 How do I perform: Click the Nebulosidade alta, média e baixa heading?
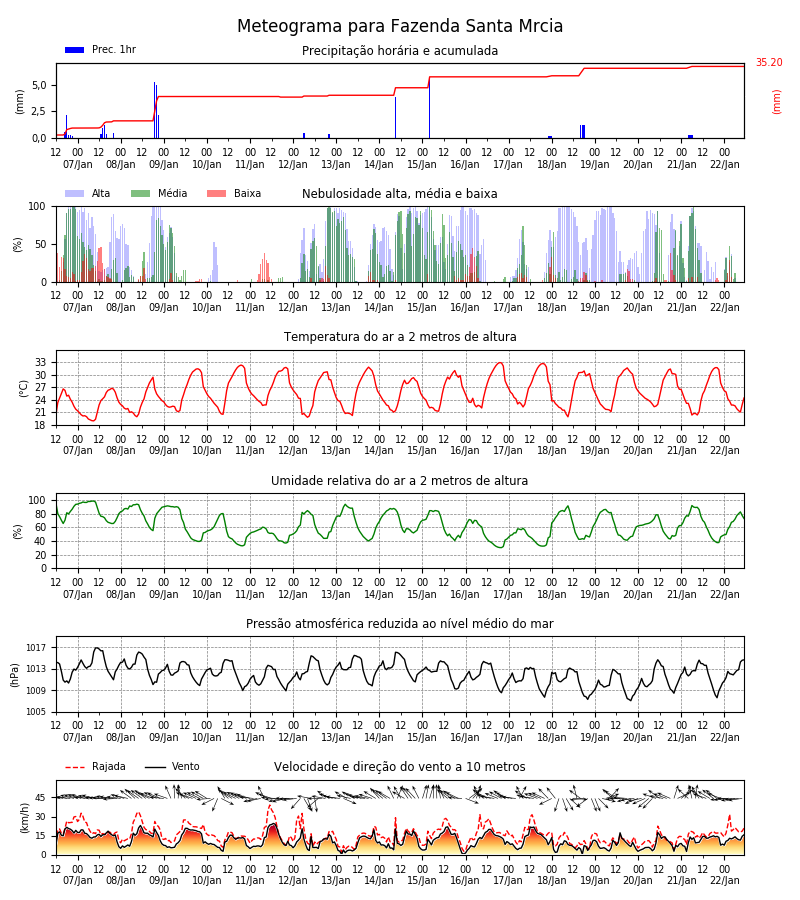click(399, 194)
